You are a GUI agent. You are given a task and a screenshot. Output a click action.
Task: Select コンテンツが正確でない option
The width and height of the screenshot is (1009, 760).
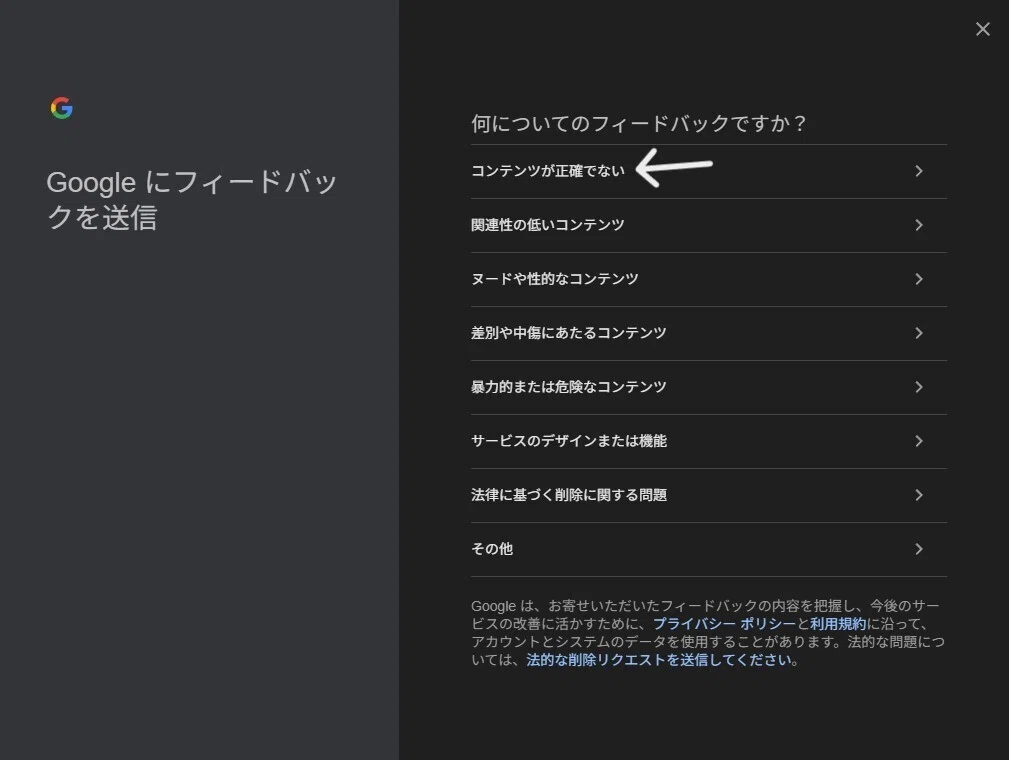(708, 171)
